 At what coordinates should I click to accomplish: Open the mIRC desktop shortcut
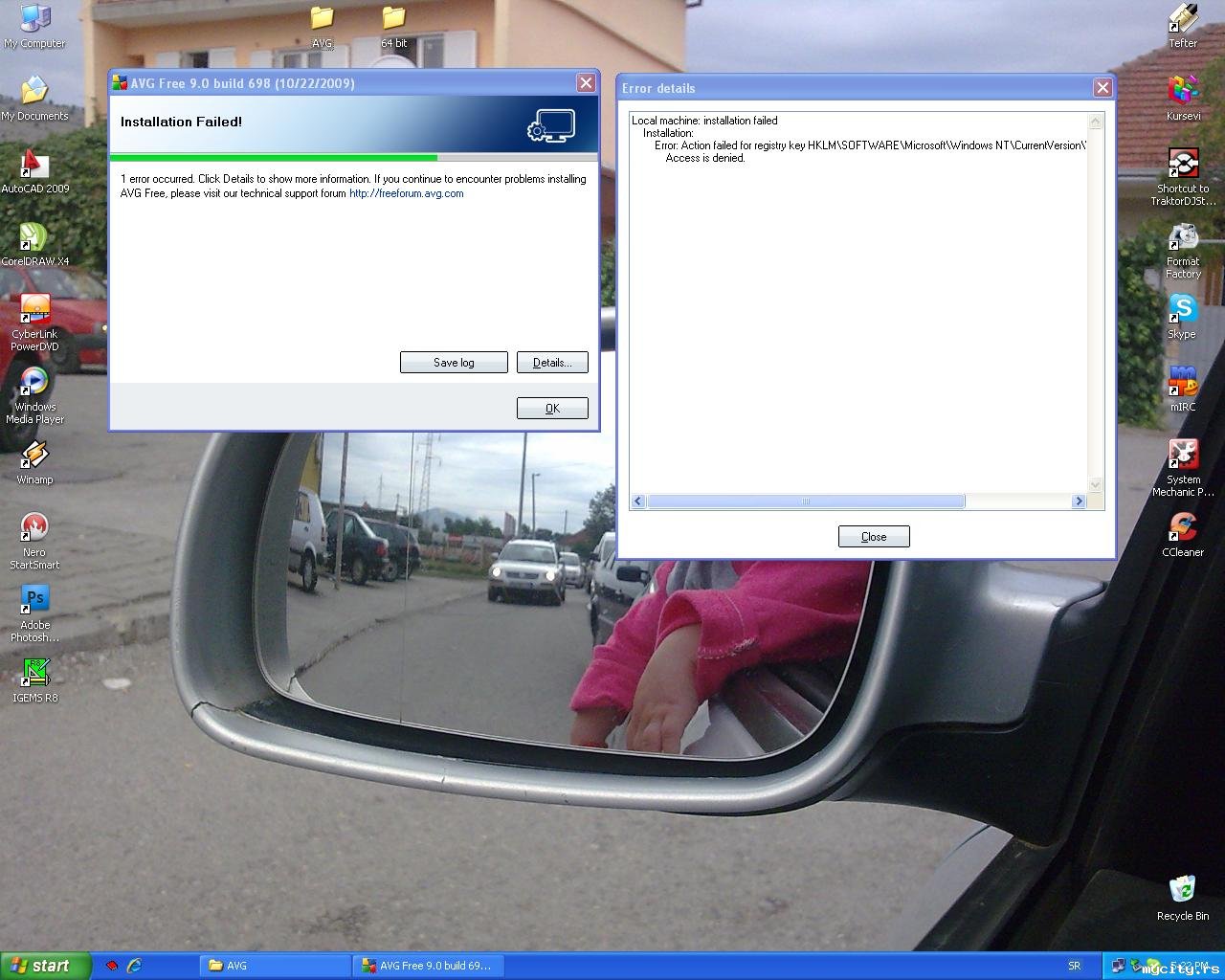[1183, 390]
